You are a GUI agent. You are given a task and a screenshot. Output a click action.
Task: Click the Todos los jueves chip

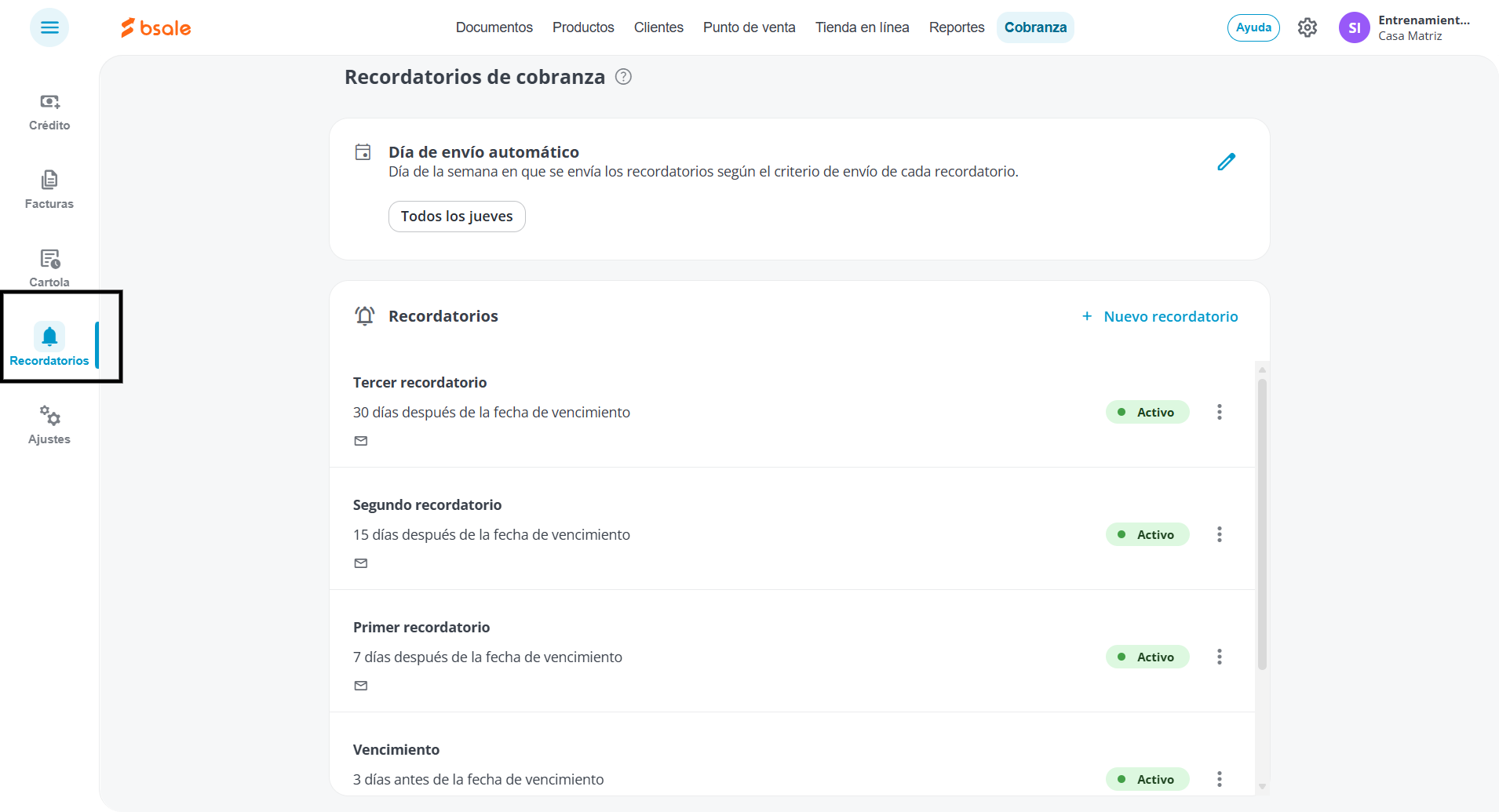(457, 217)
